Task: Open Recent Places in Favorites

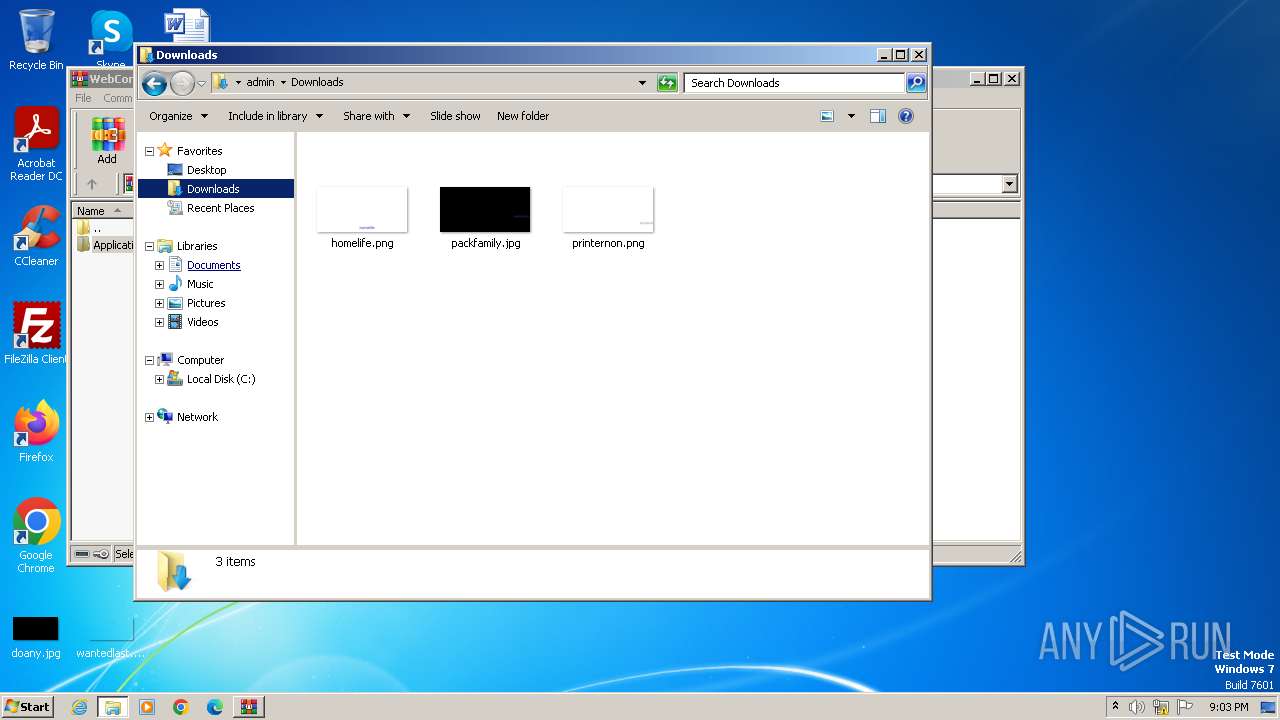Action: pyautogui.click(x=220, y=208)
